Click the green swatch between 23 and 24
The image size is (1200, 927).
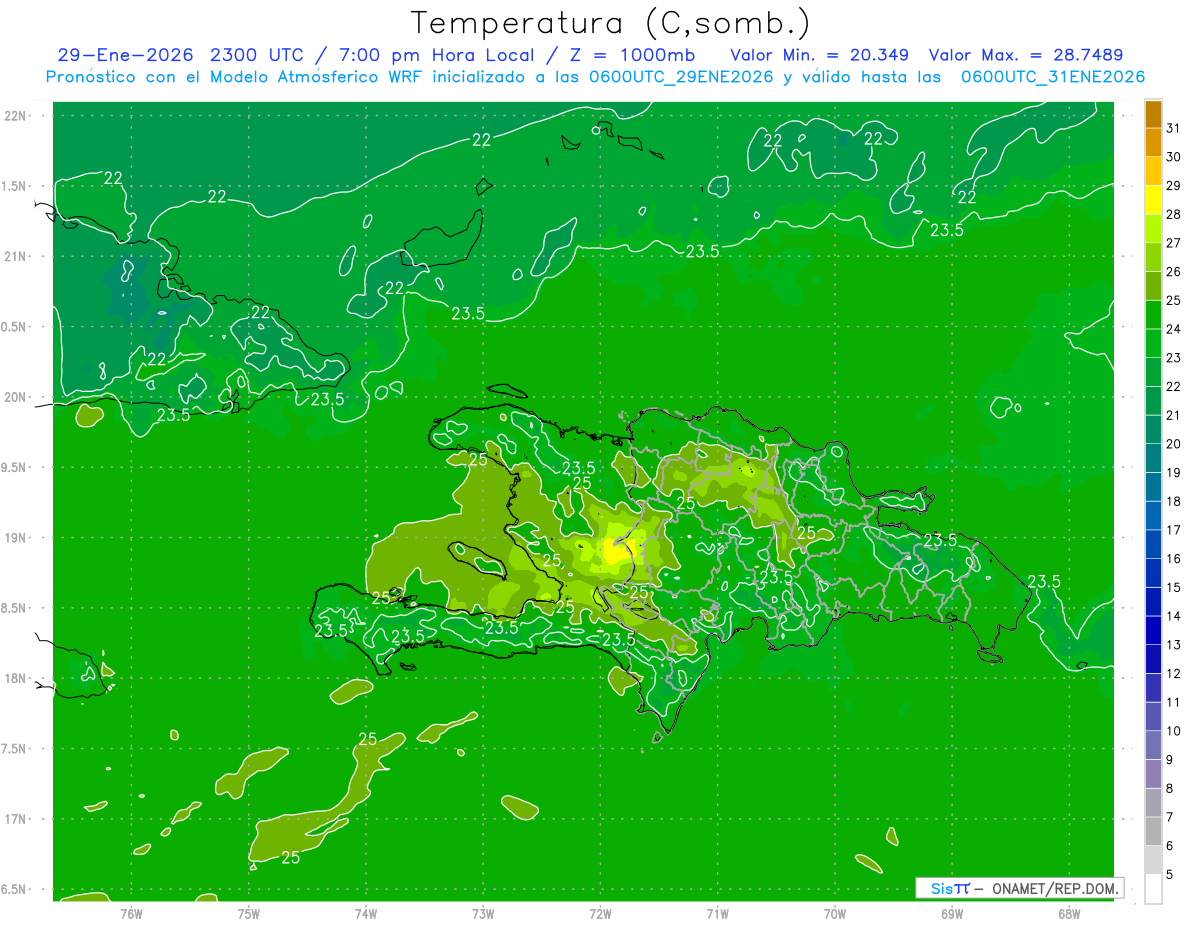[1153, 343]
